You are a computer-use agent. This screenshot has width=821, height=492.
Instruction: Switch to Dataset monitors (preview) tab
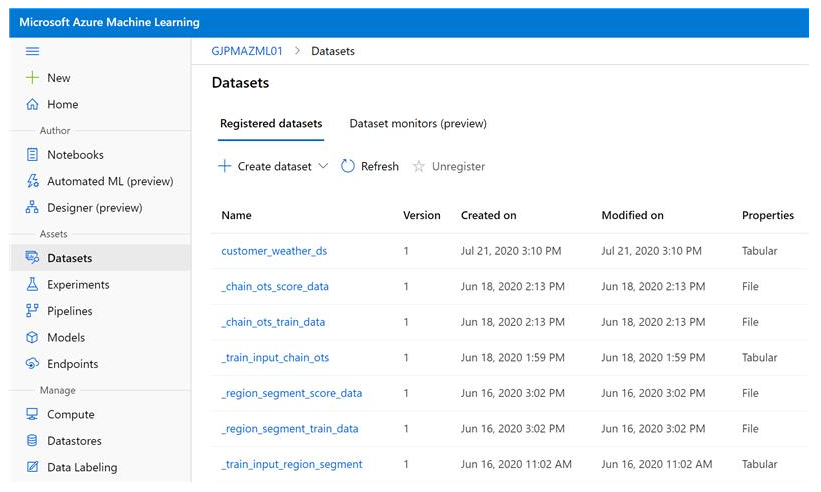click(418, 124)
